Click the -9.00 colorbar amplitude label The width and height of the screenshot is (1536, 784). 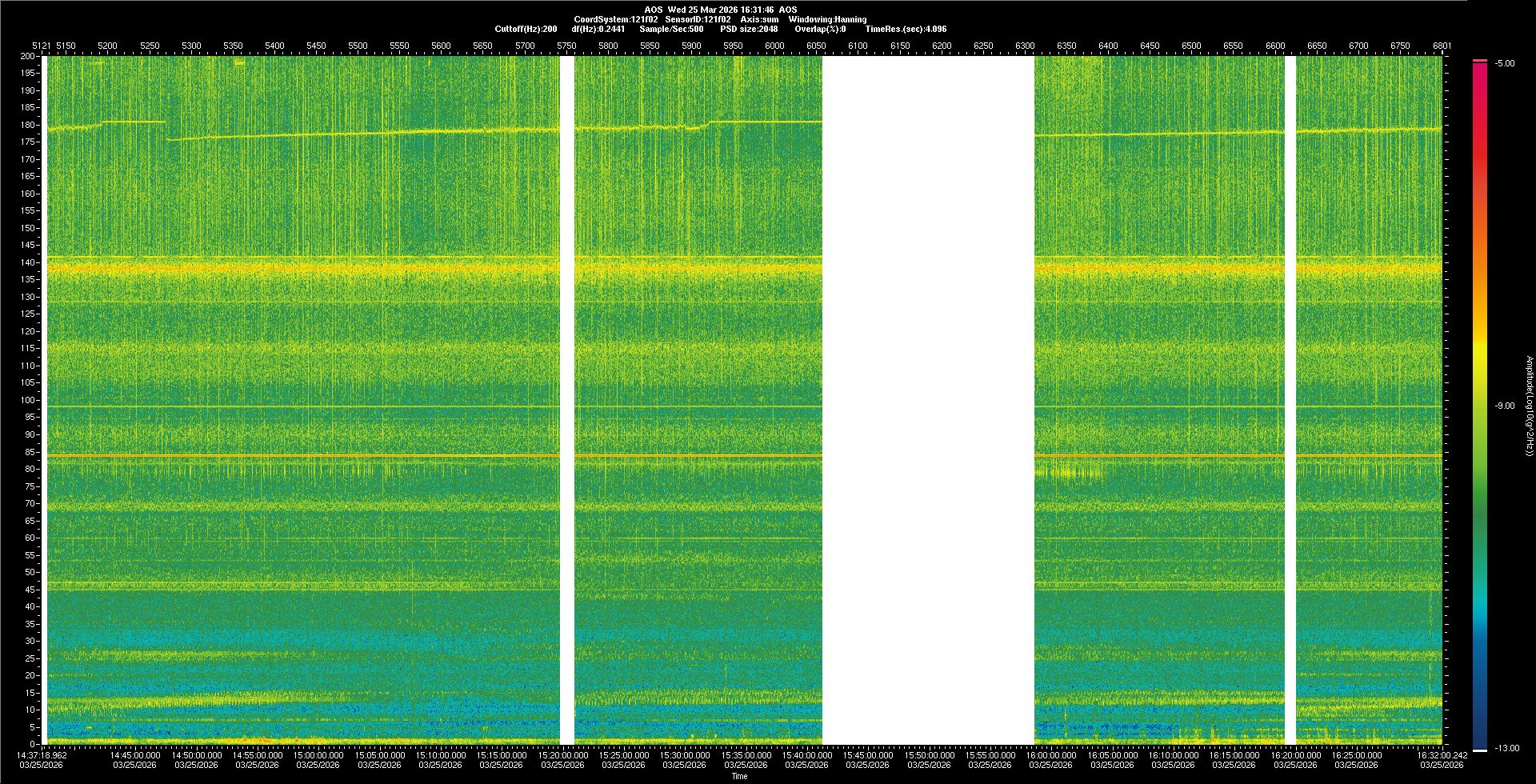click(x=1504, y=406)
